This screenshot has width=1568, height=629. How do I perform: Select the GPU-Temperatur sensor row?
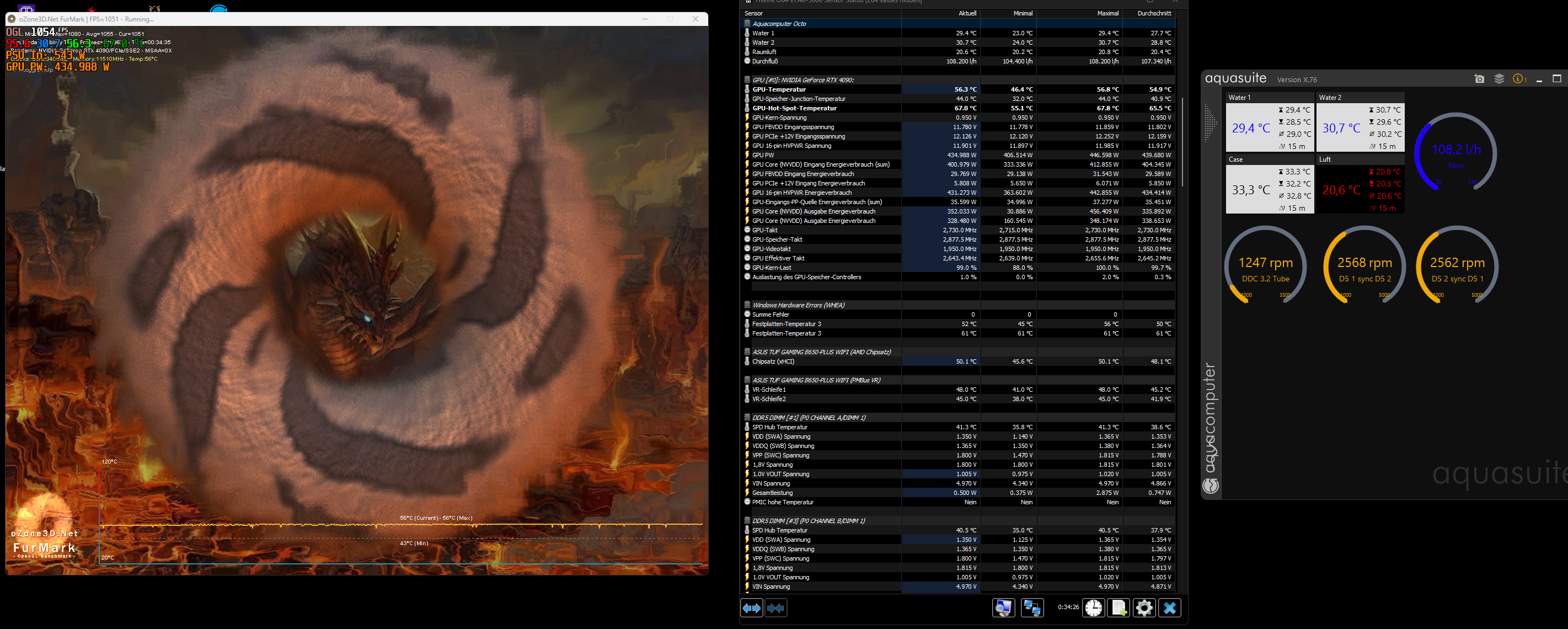pyautogui.click(x=779, y=89)
